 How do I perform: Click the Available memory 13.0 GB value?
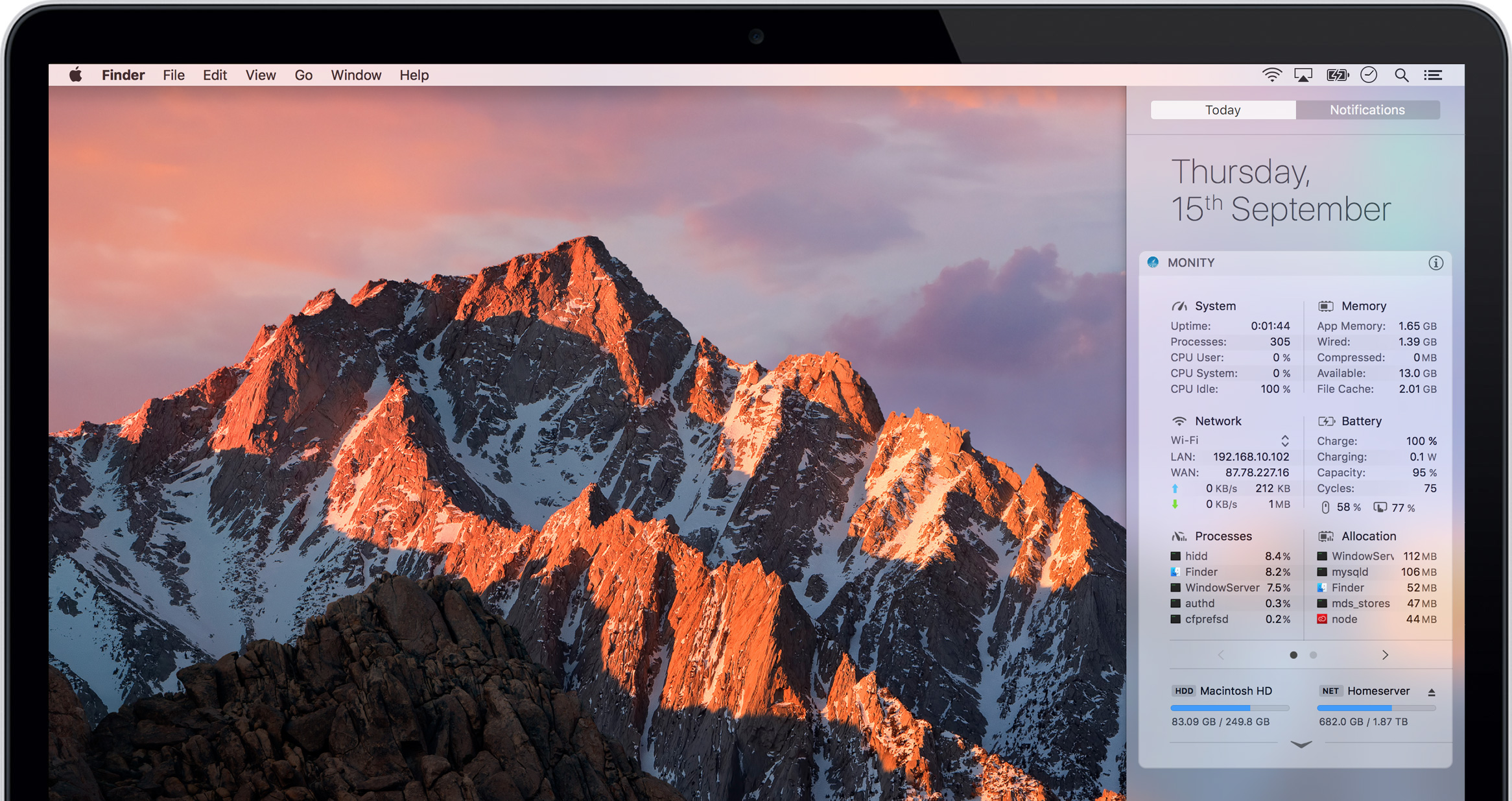click(1417, 373)
